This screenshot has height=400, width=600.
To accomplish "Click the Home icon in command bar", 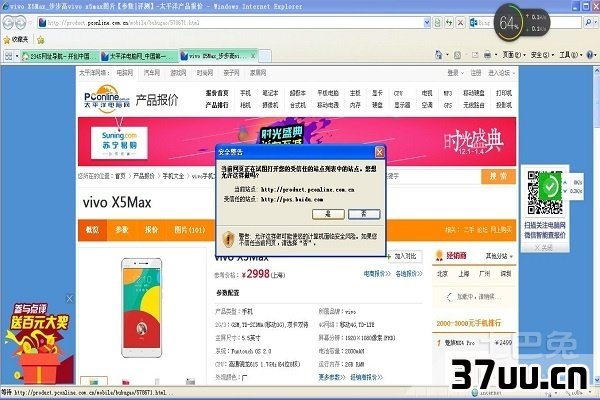I will 439,55.
